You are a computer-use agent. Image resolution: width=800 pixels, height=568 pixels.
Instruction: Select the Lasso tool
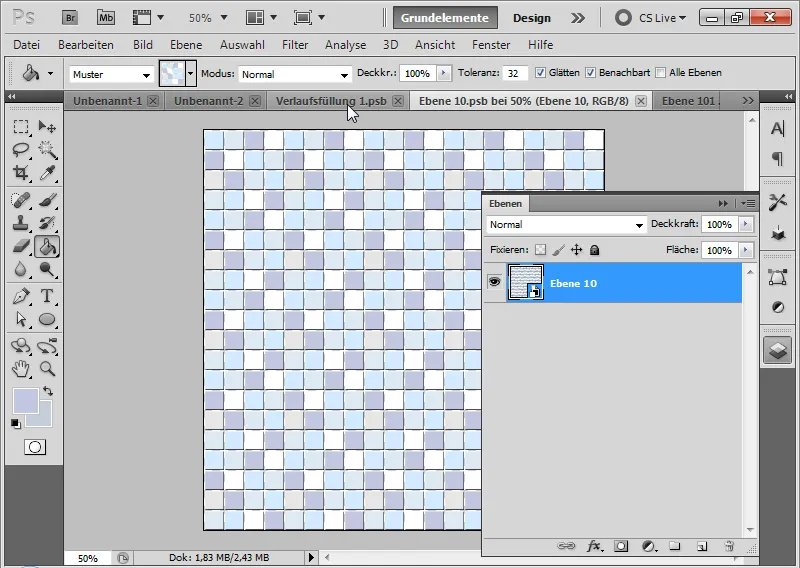point(21,150)
